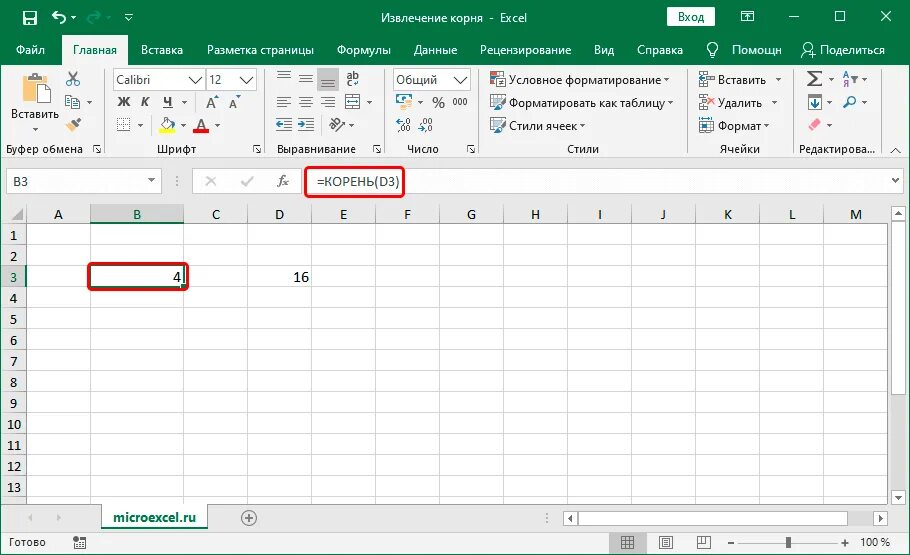The width and height of the screenshot is (910, 555).
Task: Click AutoSum sigma icon
Action: [815, 79]
